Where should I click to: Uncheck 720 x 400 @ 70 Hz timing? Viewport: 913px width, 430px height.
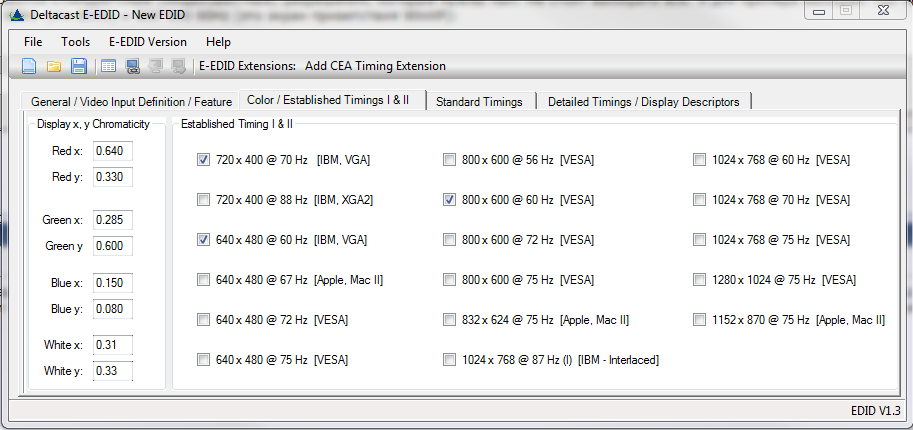point(204,160)
